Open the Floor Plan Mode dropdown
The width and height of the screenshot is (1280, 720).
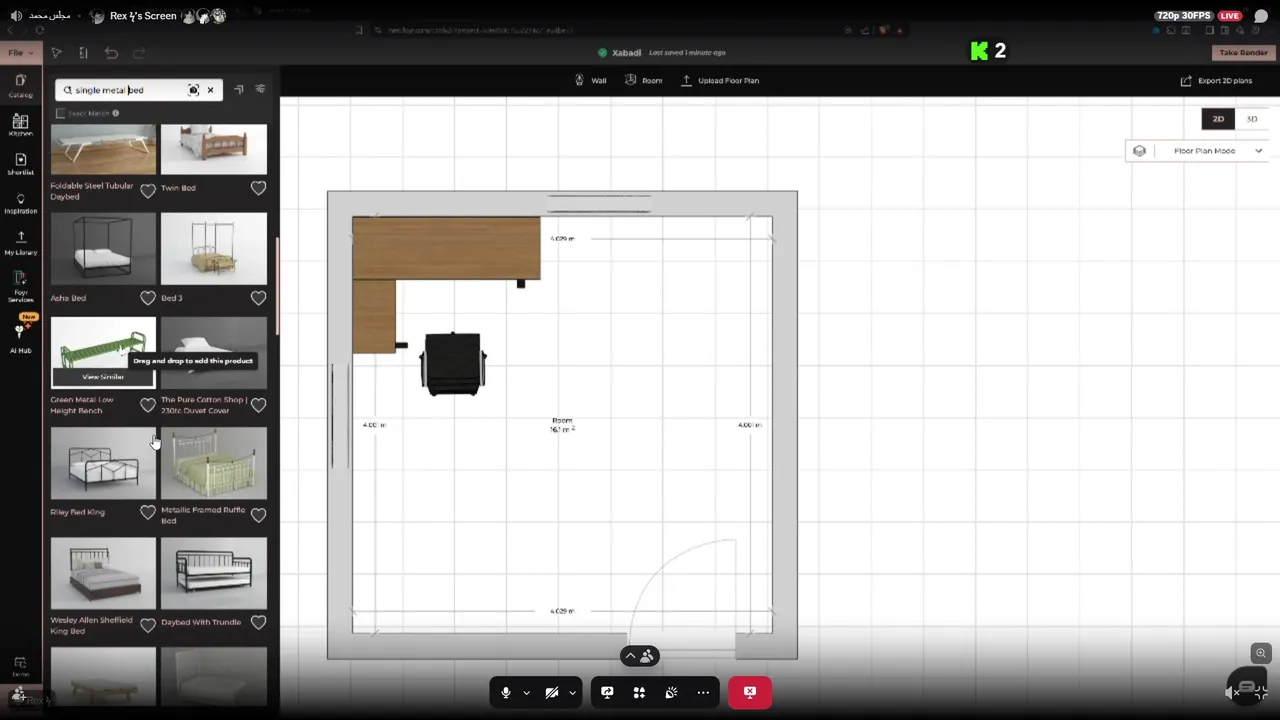(x=1198, y=151)
